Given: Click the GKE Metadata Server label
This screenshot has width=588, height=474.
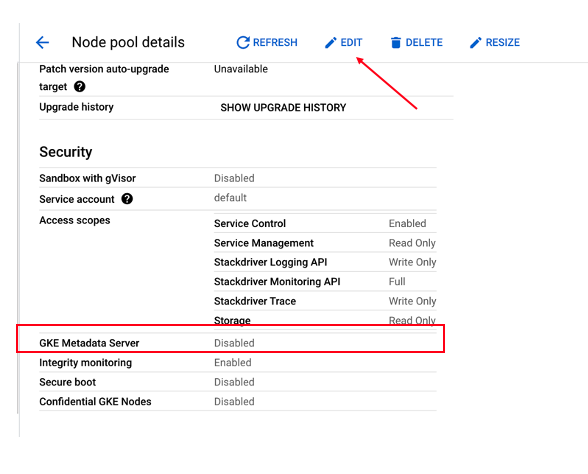Looking at the screenshot, I should coord(89,343).
